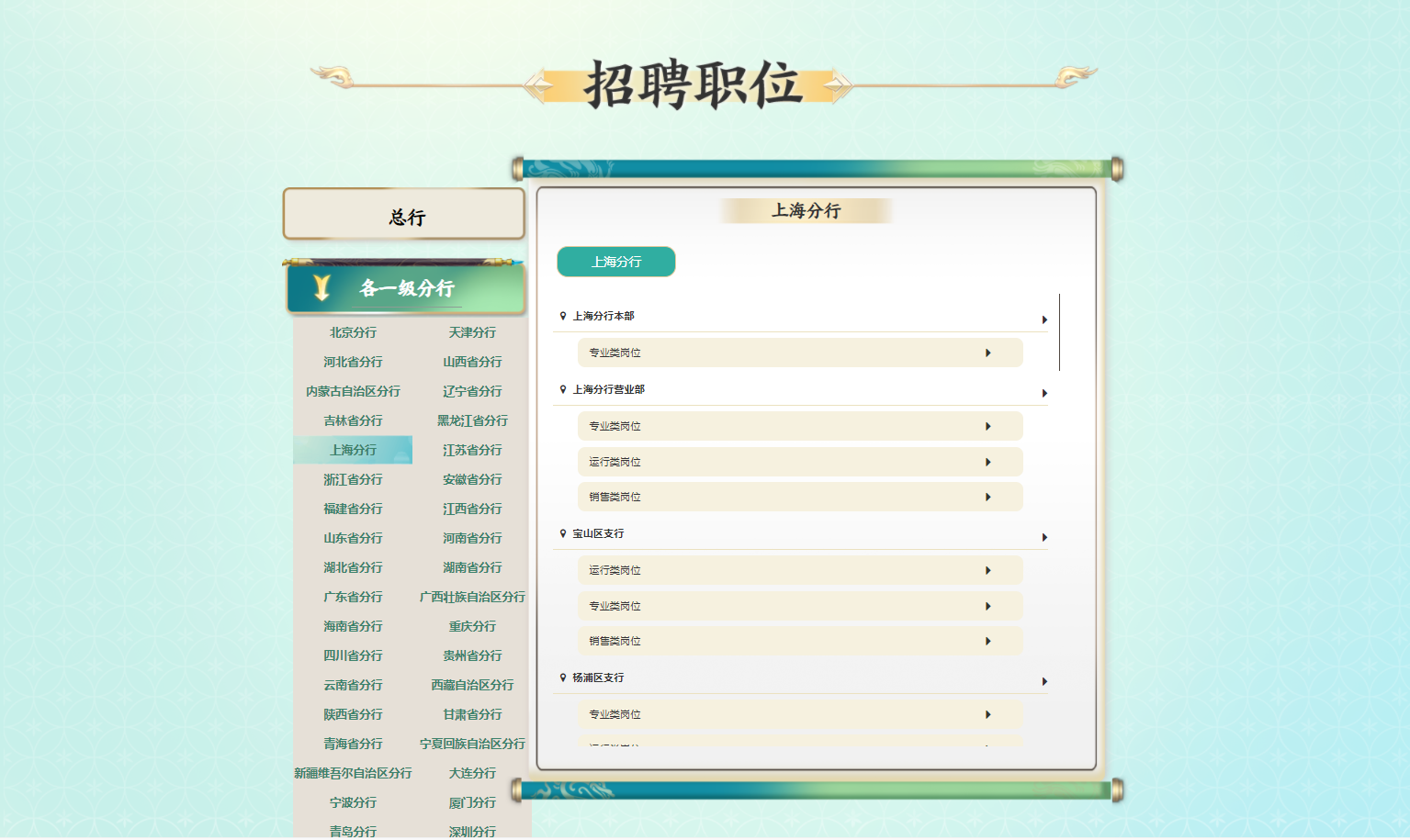Image resolution: width=1410 pixels, height=840 pixels.
Task: Open 厦门分行 branch
Action: [472, 802]
